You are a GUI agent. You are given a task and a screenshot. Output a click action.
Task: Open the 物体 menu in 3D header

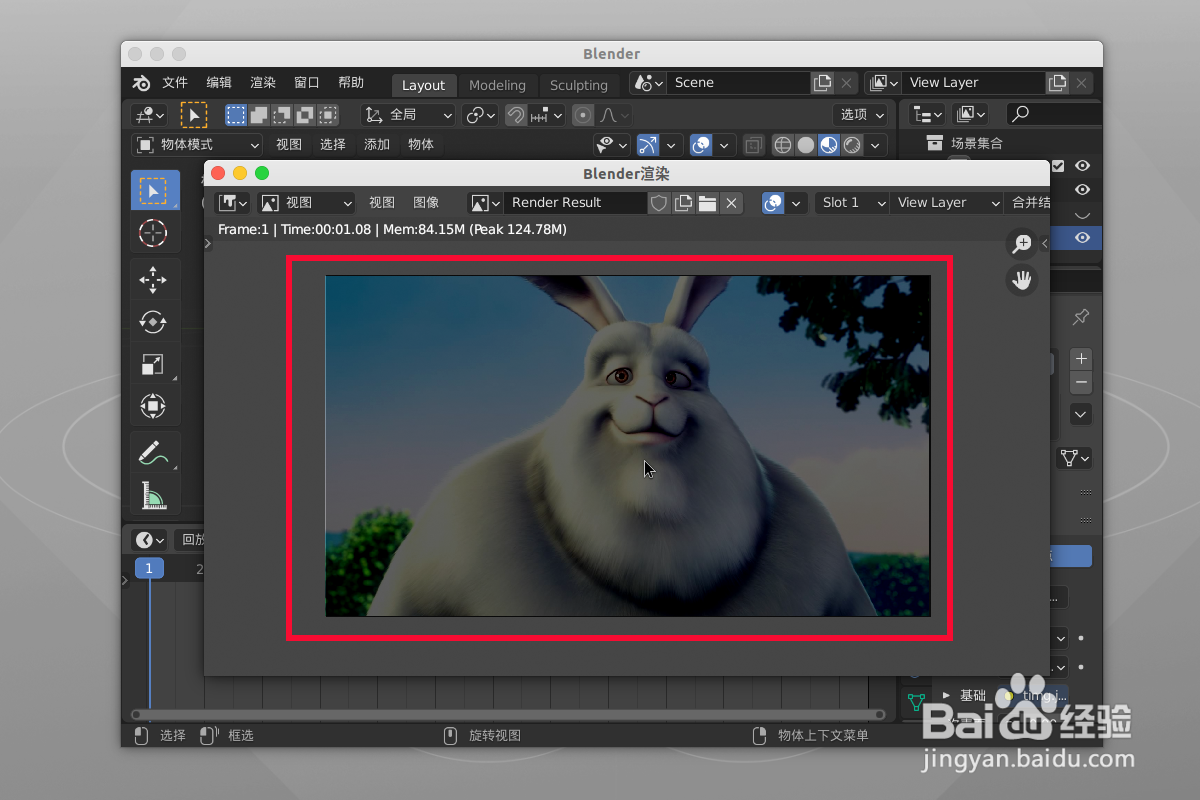421,145
